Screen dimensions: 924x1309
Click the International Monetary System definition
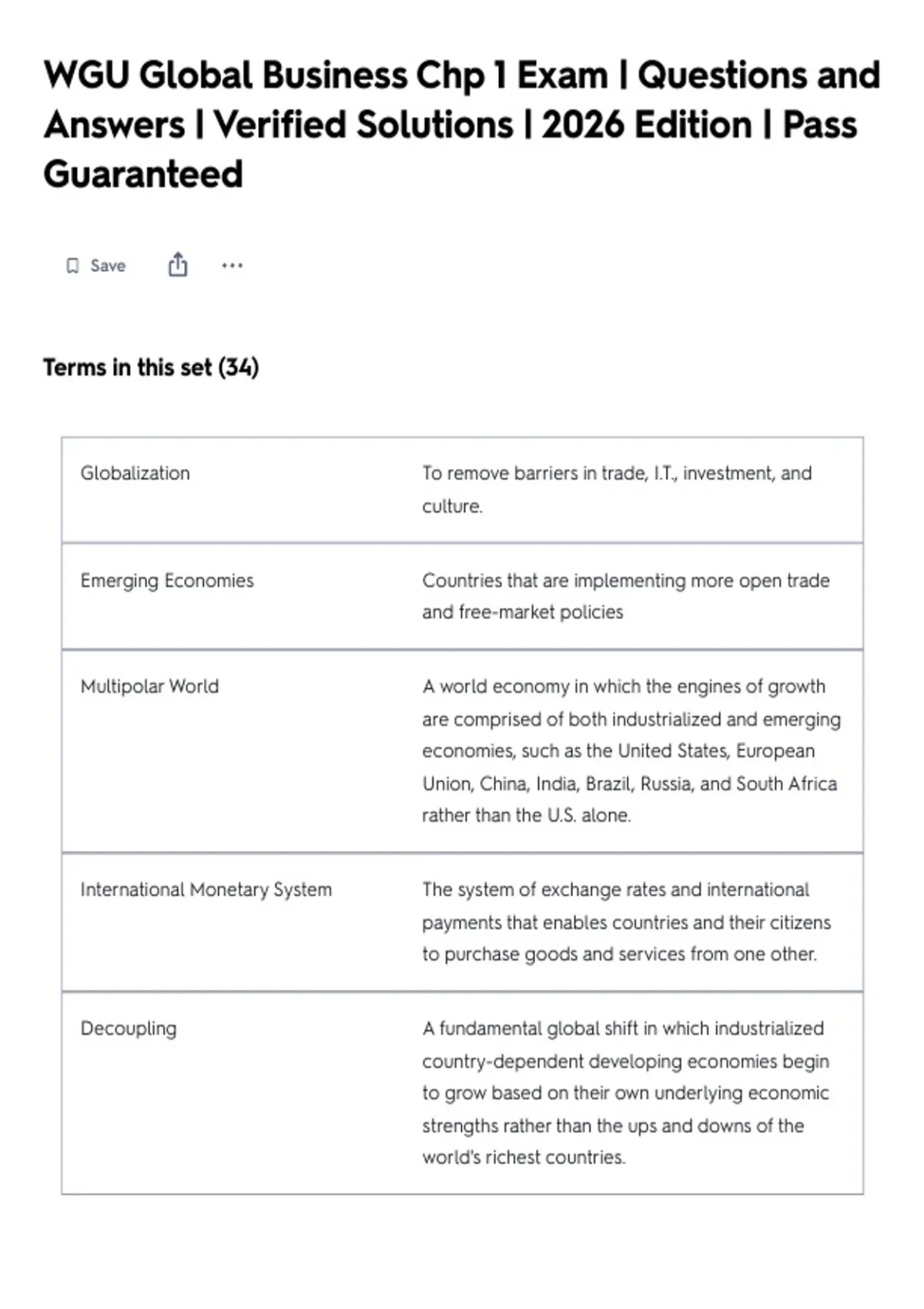click(x=627, y=922)
